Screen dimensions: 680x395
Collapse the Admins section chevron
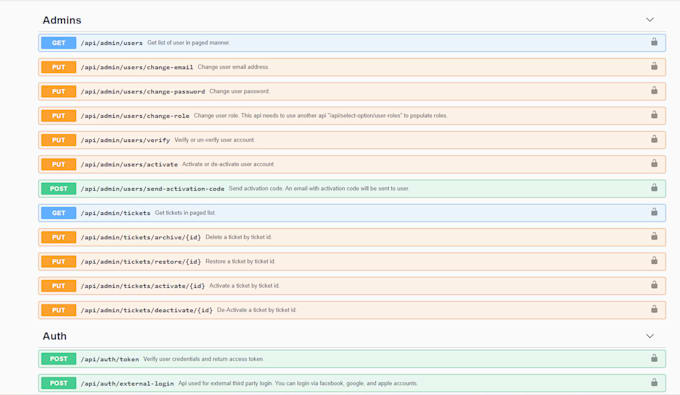point(650,20)
